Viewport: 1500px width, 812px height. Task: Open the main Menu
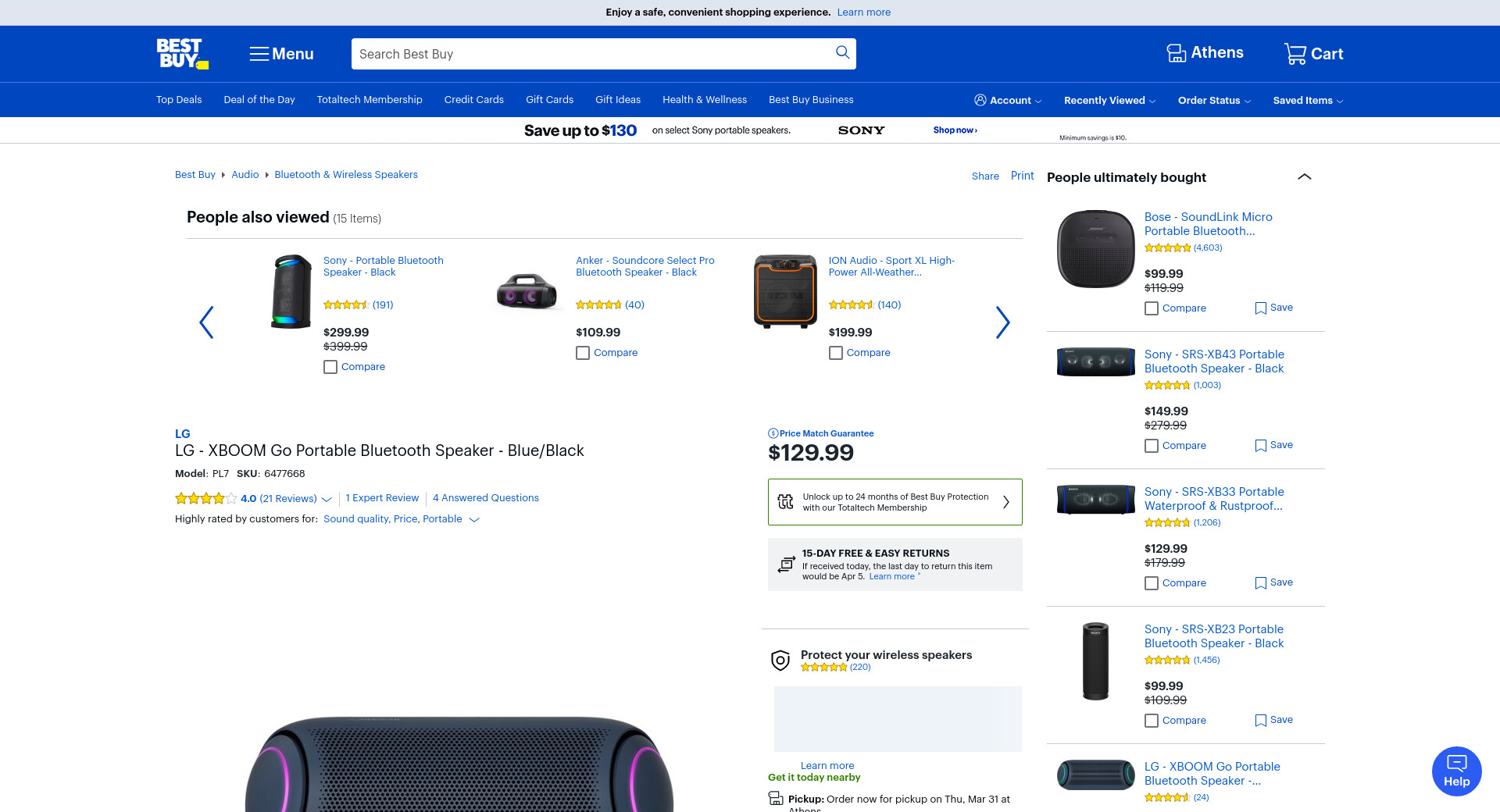(281, 54)
